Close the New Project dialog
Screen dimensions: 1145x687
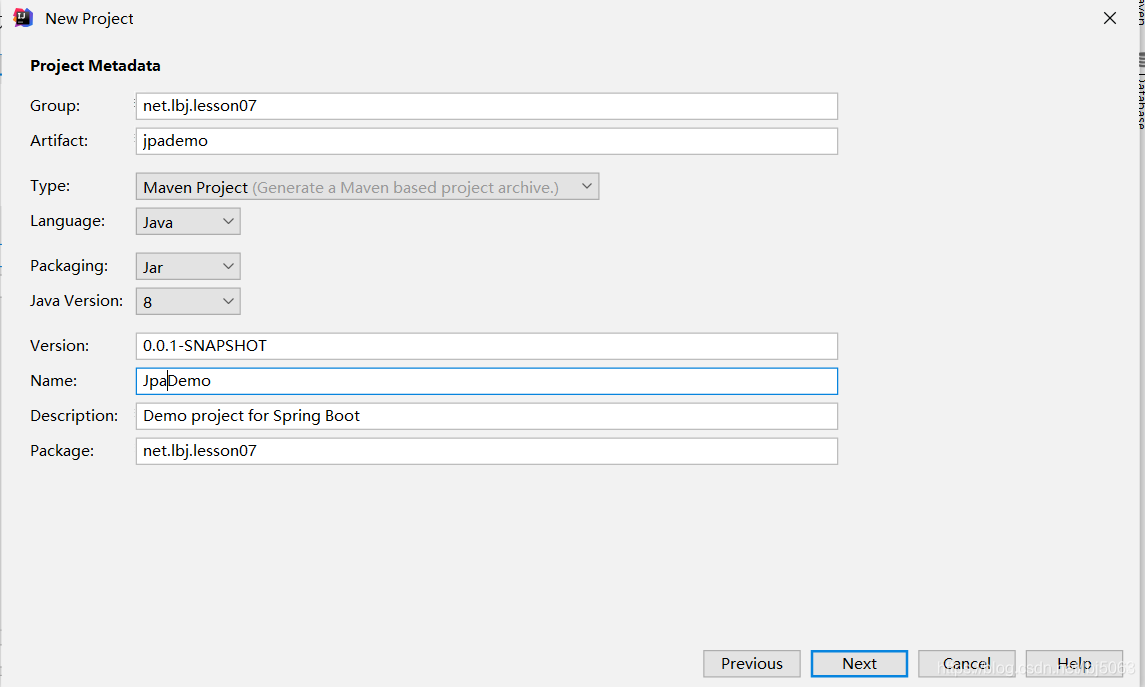click(1110, 18)
